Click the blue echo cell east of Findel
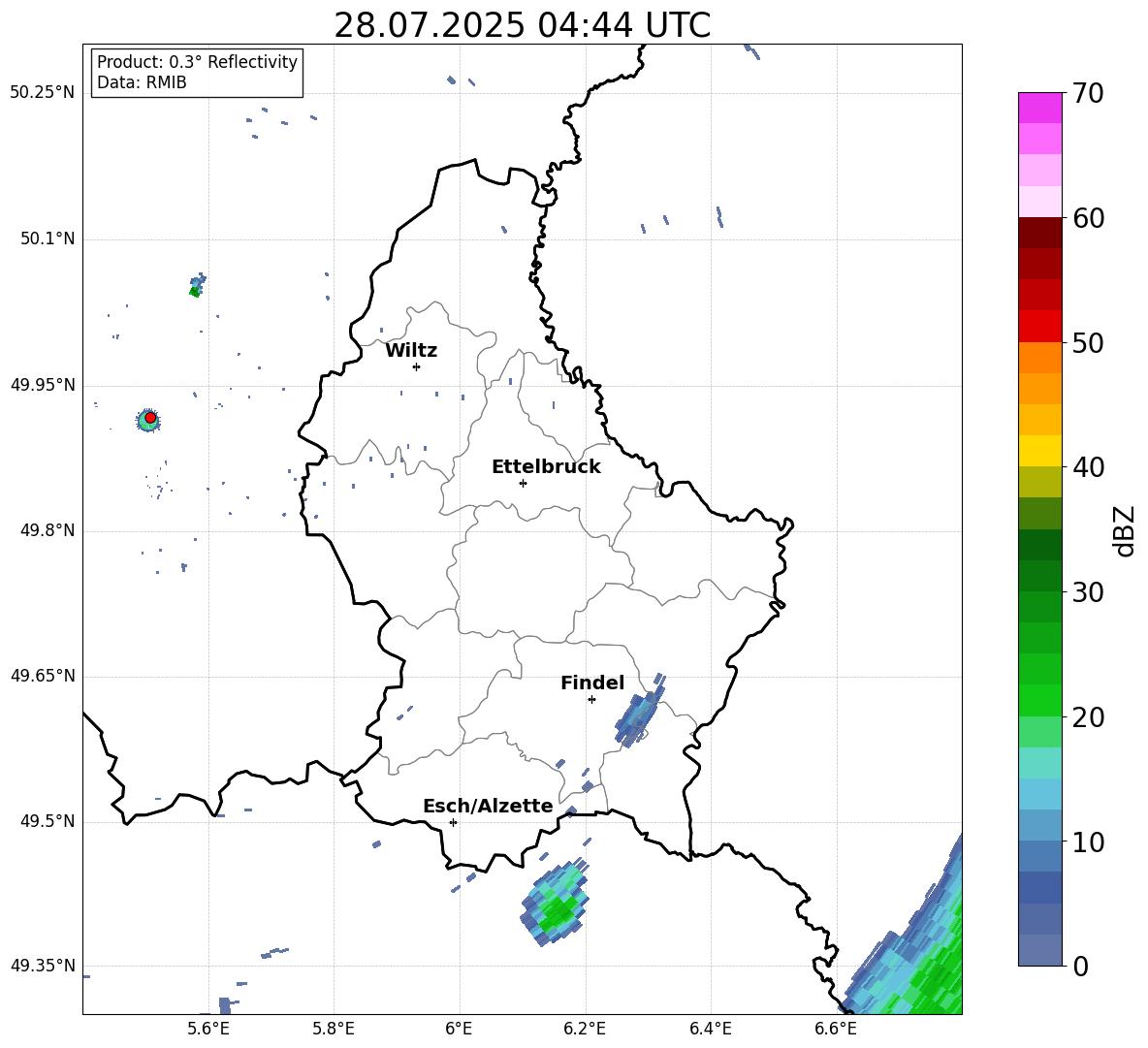 click(640, 711)
